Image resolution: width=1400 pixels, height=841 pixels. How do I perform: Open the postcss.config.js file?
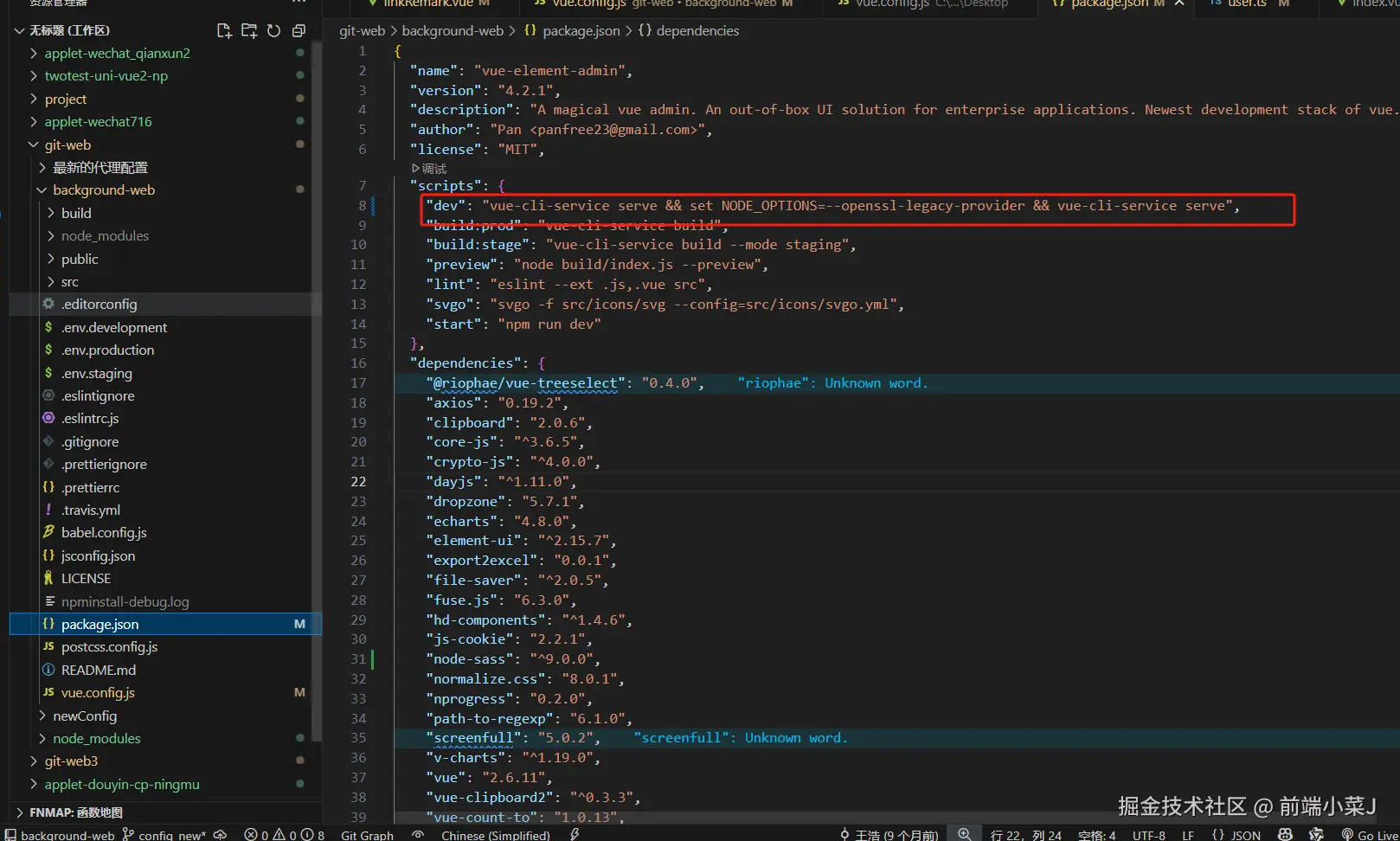(x=109, y=647)
